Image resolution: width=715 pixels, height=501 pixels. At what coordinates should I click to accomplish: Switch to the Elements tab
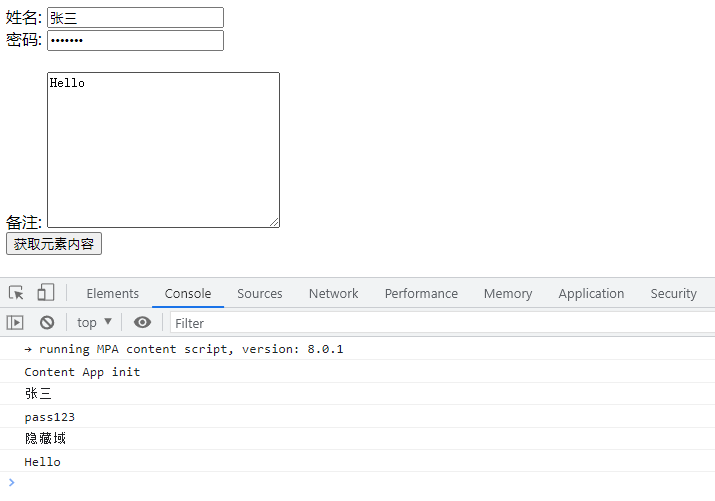pos(112,293)
